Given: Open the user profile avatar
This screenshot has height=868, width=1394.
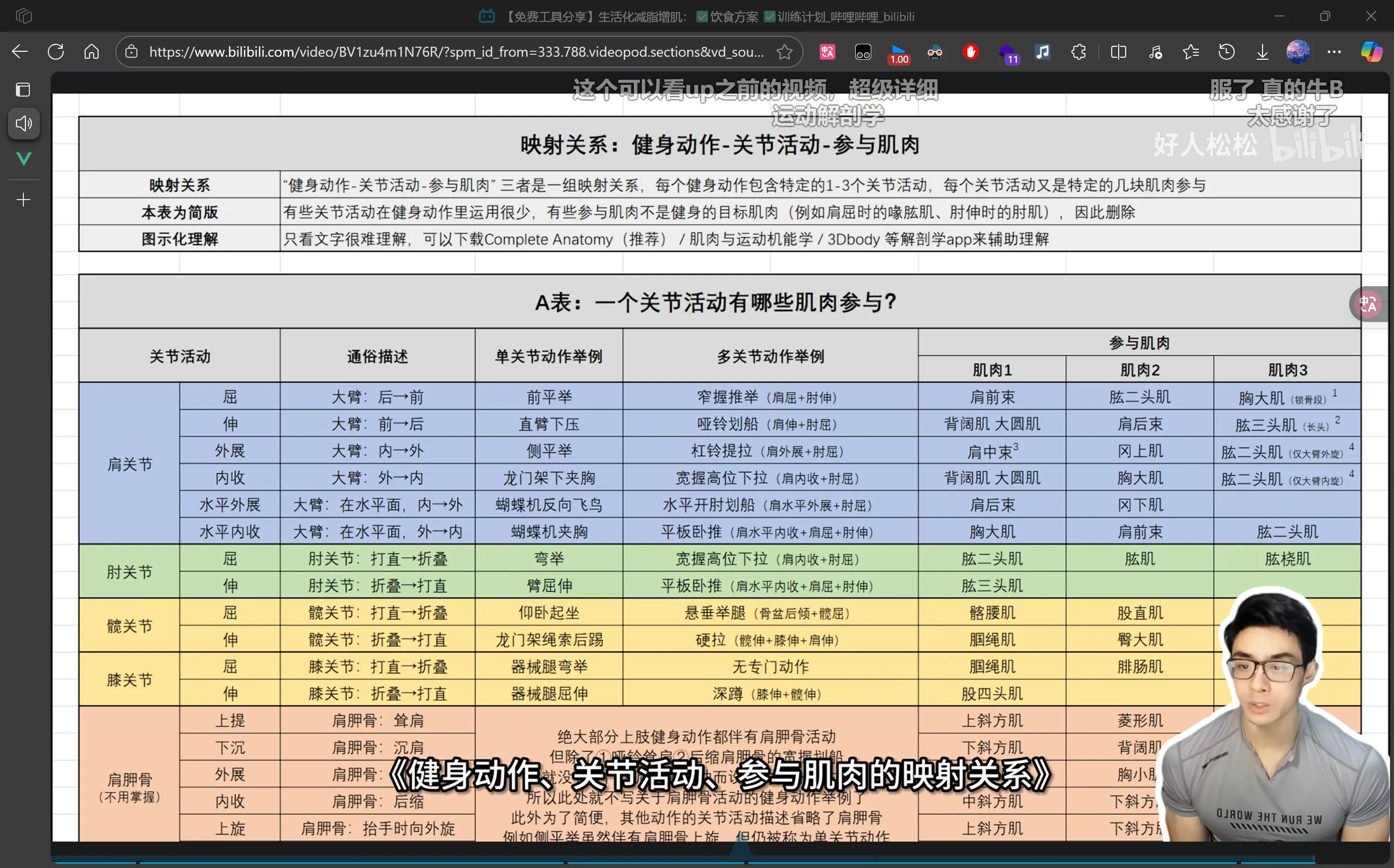Looking at the screenshot, I should pyautogui.click(x=1298, y=52).
